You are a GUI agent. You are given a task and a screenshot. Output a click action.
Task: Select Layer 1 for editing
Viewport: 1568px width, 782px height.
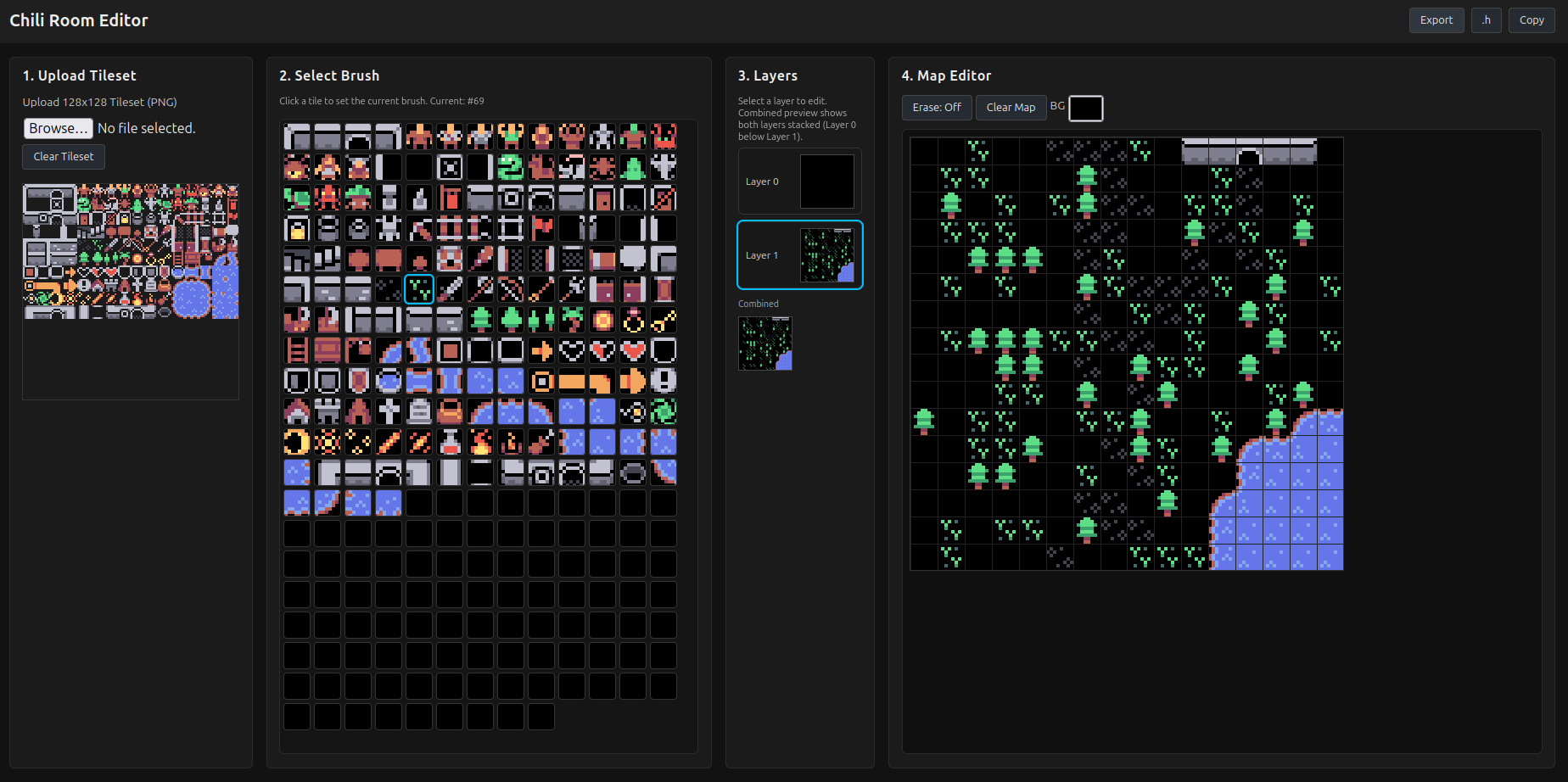800,255
